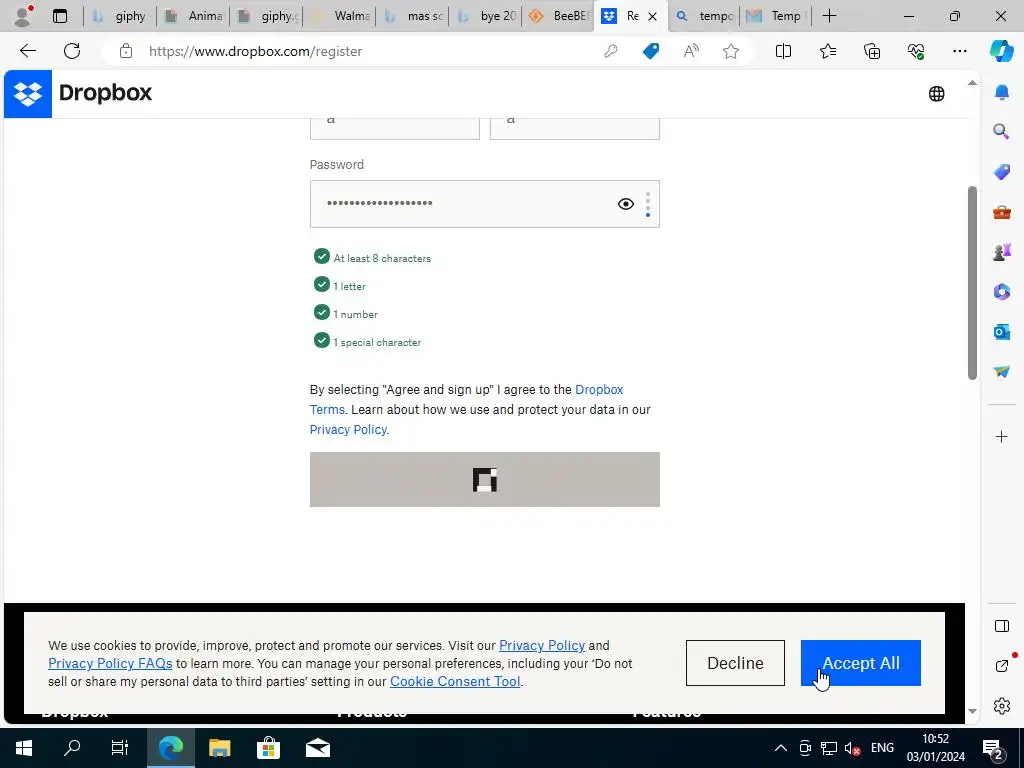Open Windows taskbar search

coord(72,748)
